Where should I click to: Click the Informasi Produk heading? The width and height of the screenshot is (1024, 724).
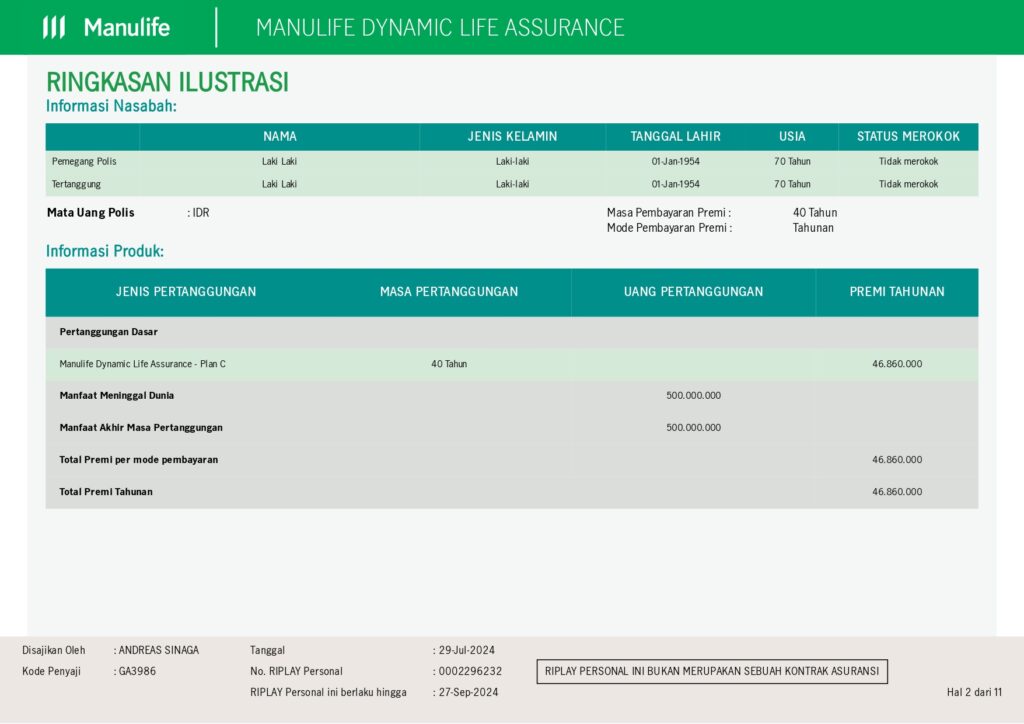[x=104, y=251]
